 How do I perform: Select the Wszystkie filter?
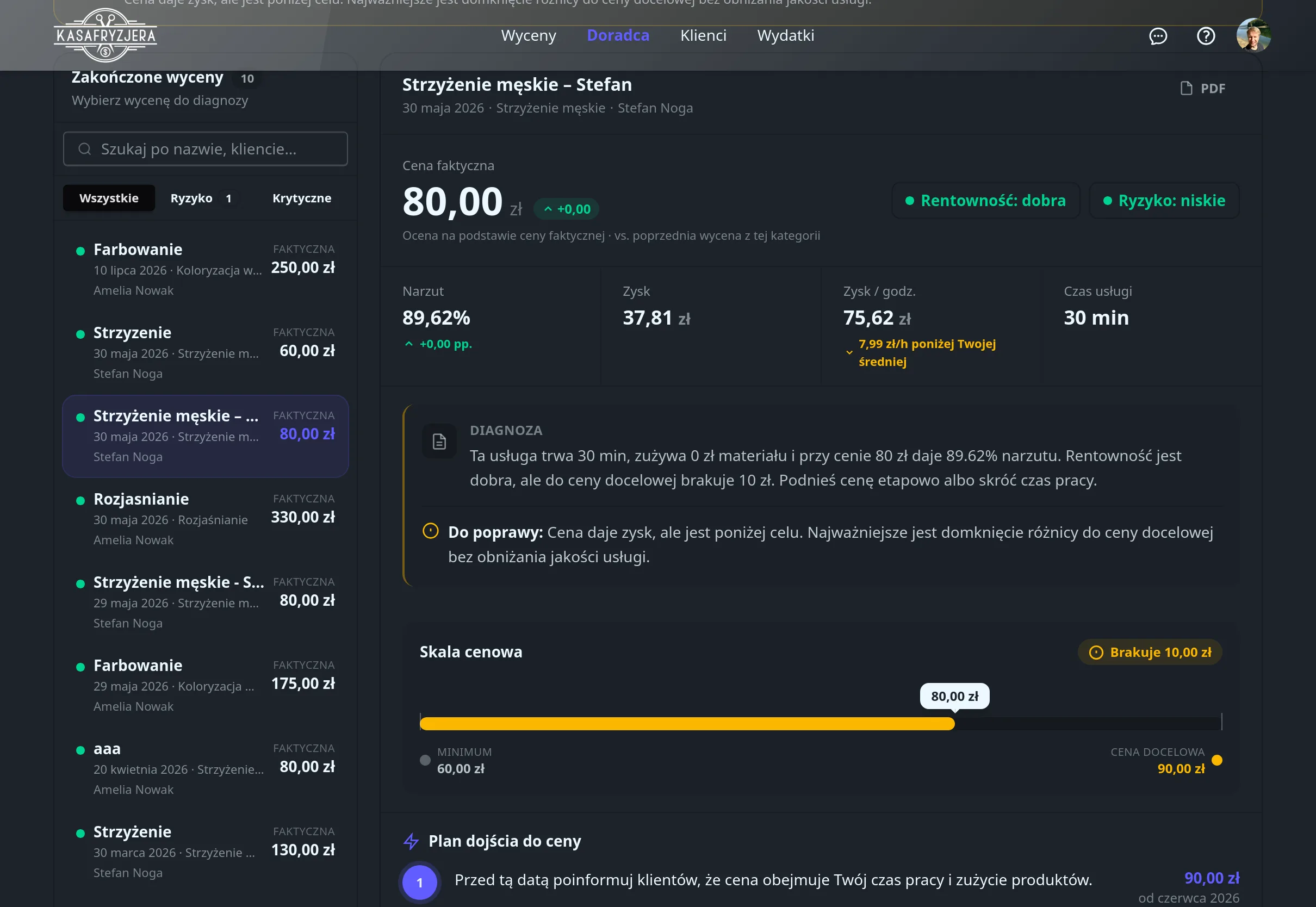click(109, 198)
